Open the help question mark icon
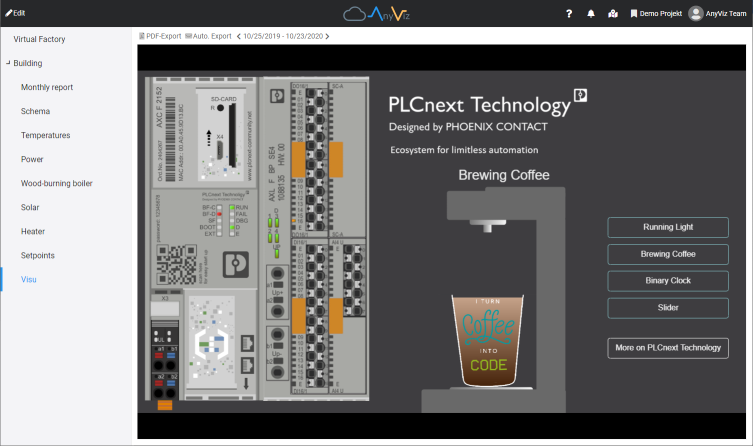Screen dimensions: 753x446 tap(569, 13)
